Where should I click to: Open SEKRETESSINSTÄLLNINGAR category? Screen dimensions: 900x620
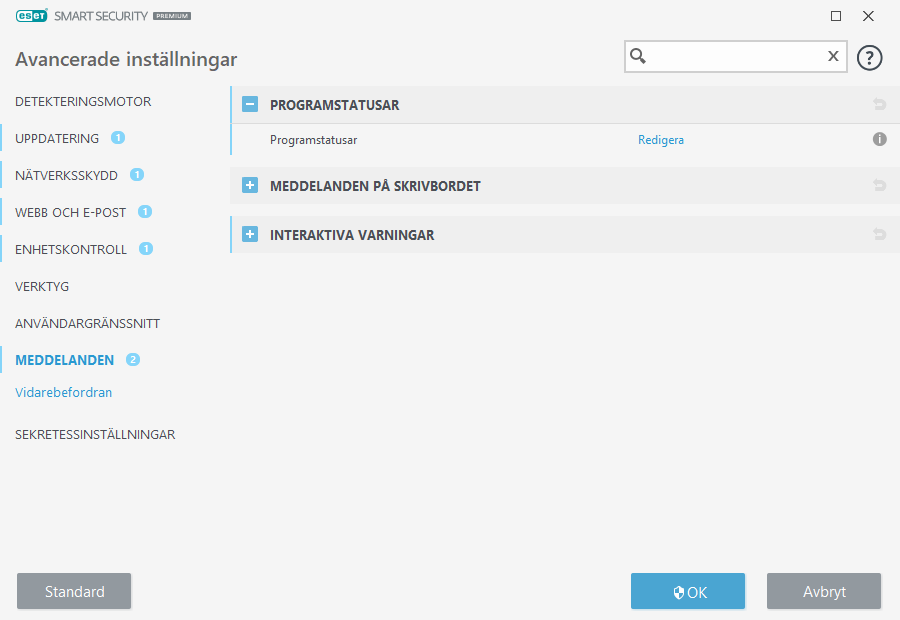point(95,435)
